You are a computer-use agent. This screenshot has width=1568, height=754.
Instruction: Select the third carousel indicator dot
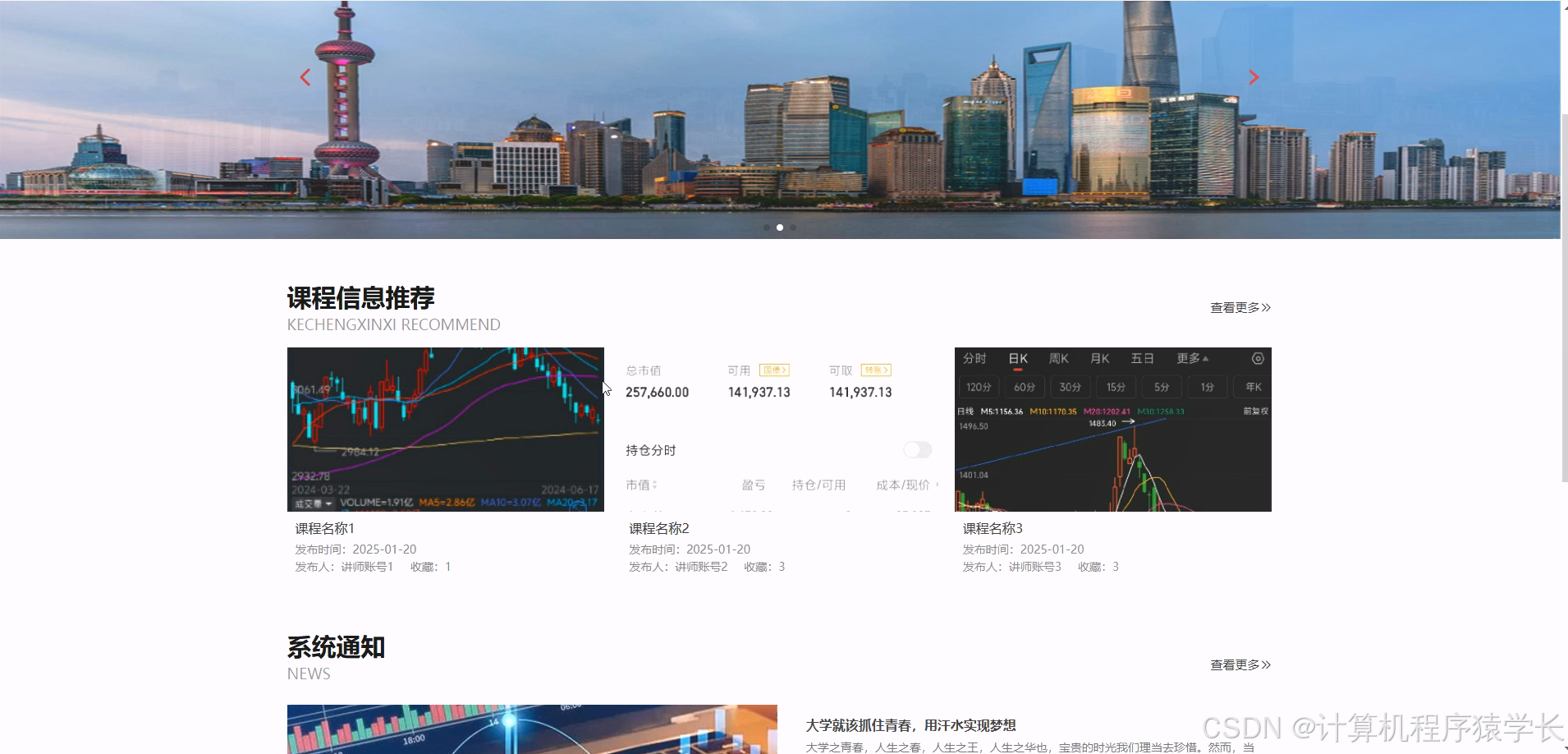(793, 228)
